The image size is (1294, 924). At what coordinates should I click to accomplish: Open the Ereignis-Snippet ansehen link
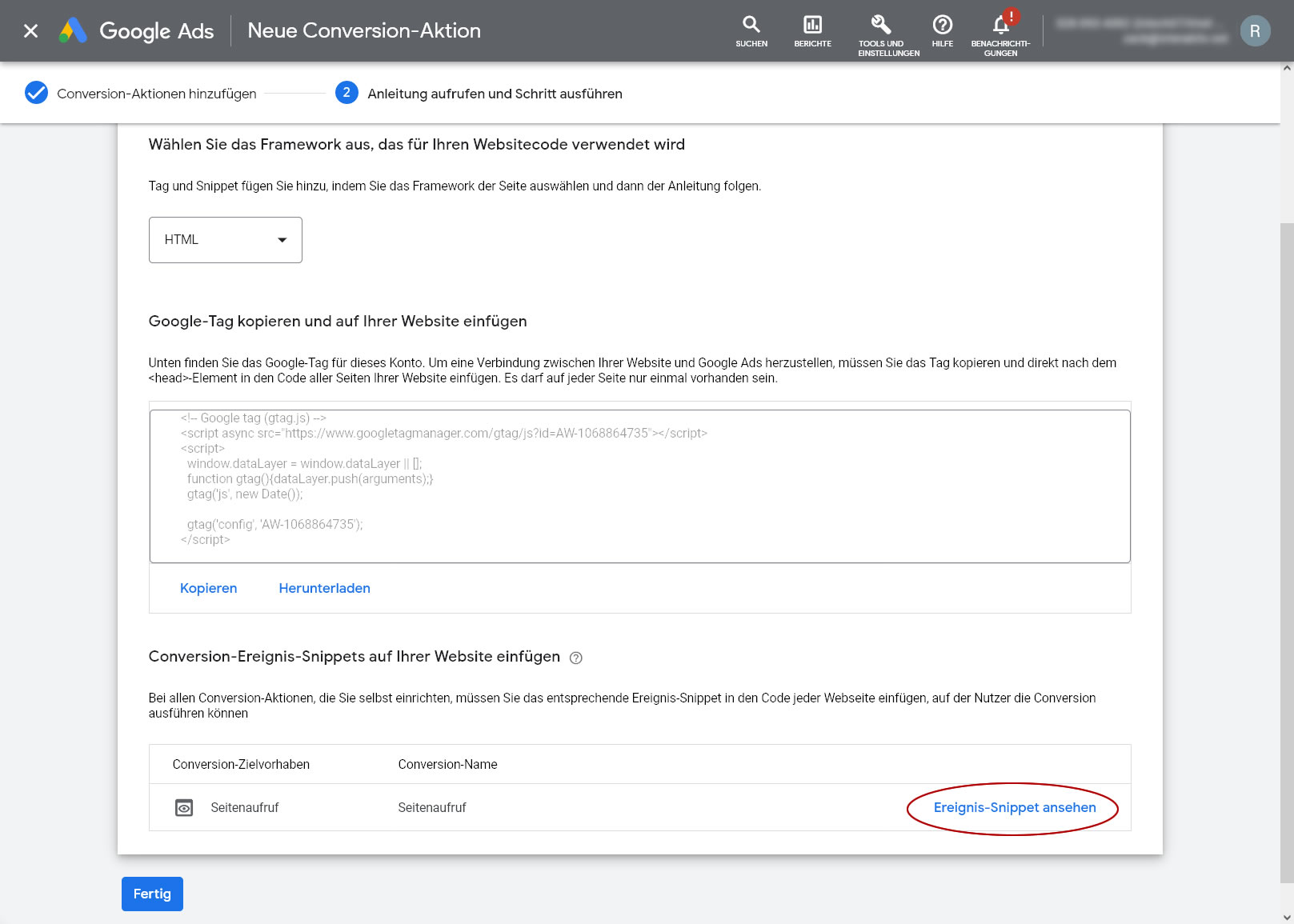tap(1014, 808)
